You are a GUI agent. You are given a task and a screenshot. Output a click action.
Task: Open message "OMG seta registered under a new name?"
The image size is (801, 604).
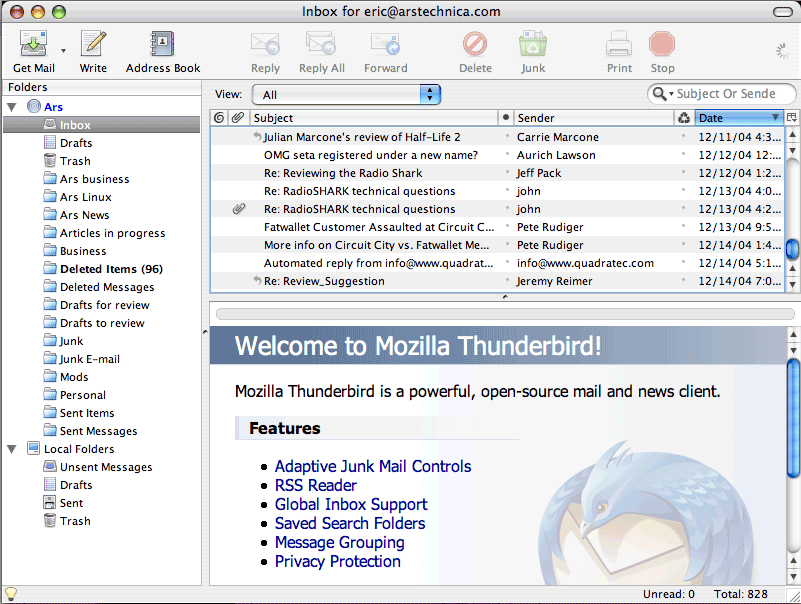point(371,155)
